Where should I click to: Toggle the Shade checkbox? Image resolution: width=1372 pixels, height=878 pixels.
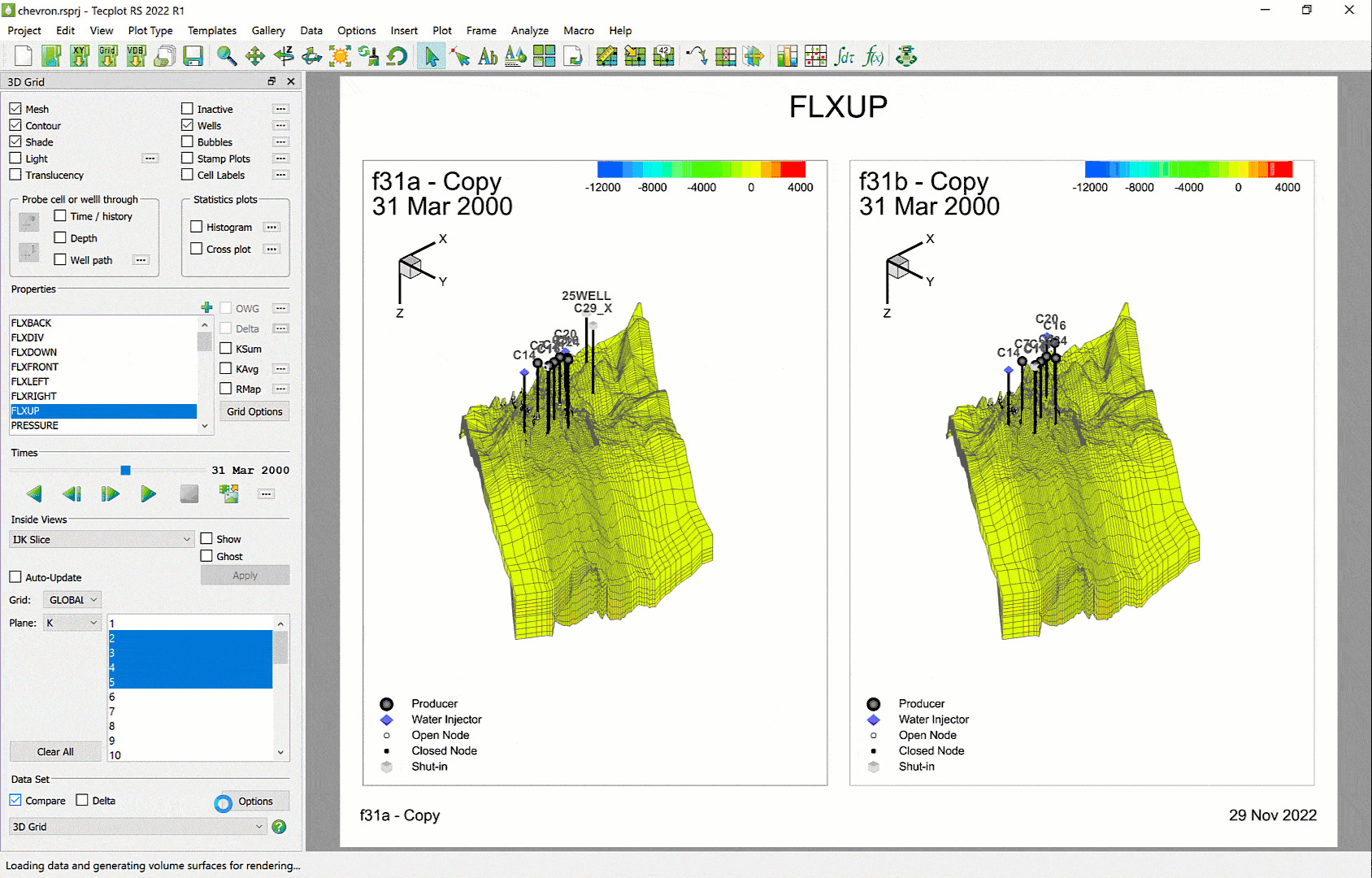pyautogui.click(x=15, y=141)
